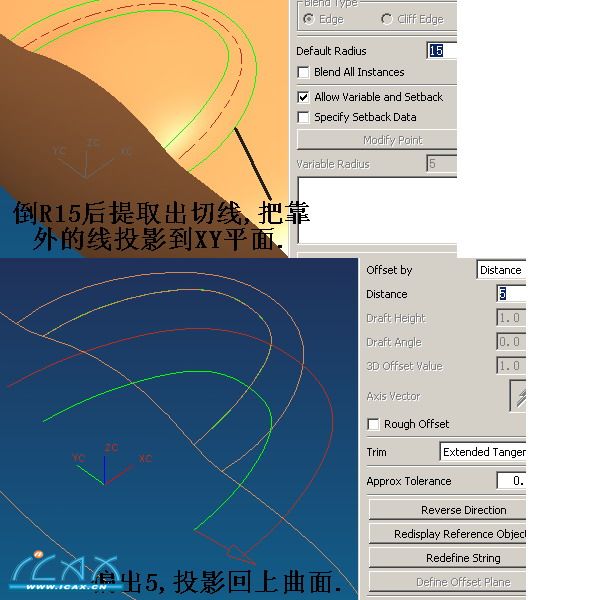Tick the Specify Setback Data checkbox
This screenshot has height=600, width=600.
click(x=303, y=117)
